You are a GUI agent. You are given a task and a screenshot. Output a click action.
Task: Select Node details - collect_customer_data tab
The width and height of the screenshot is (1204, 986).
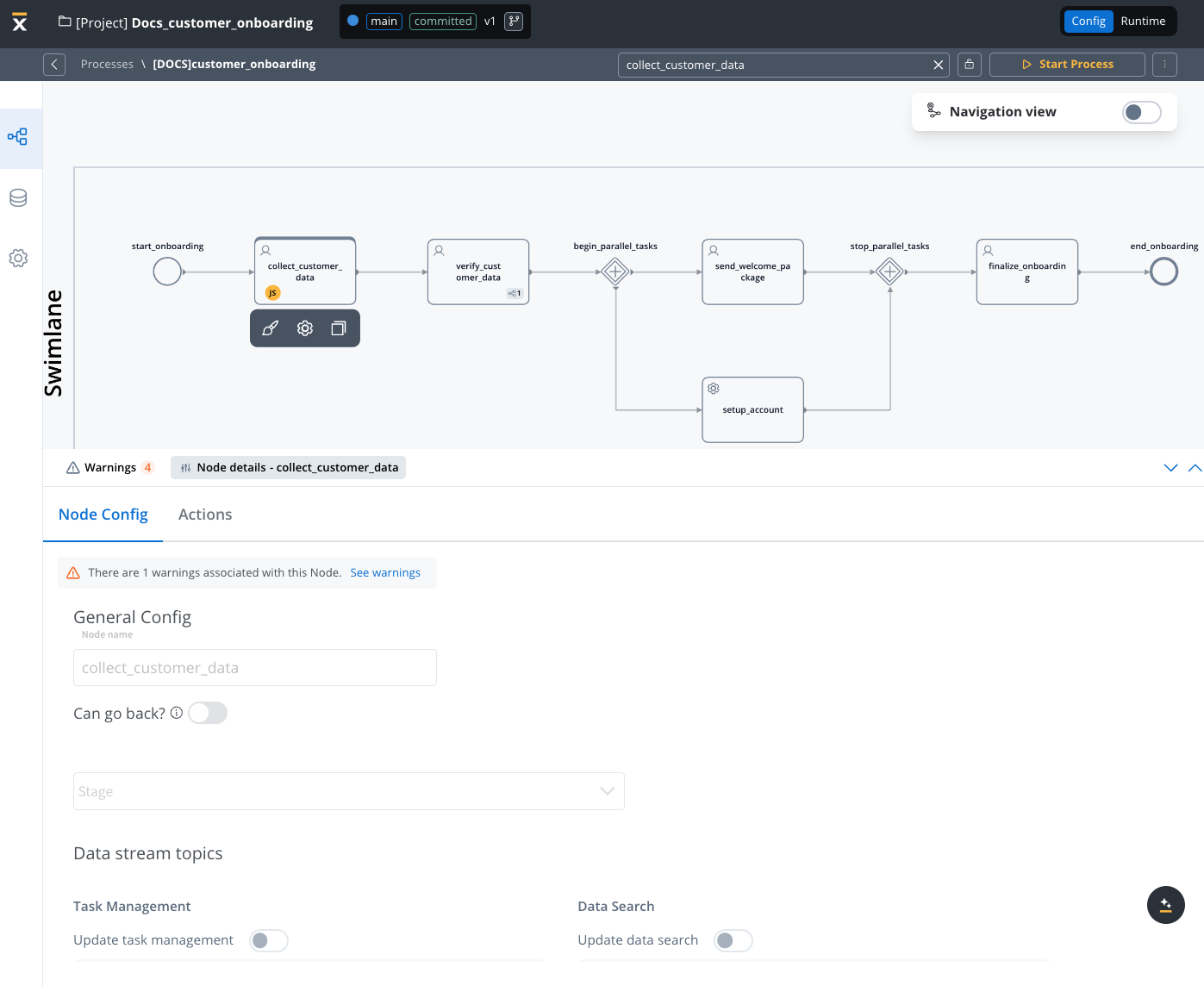pyautogui.click(x=288, y=468)
